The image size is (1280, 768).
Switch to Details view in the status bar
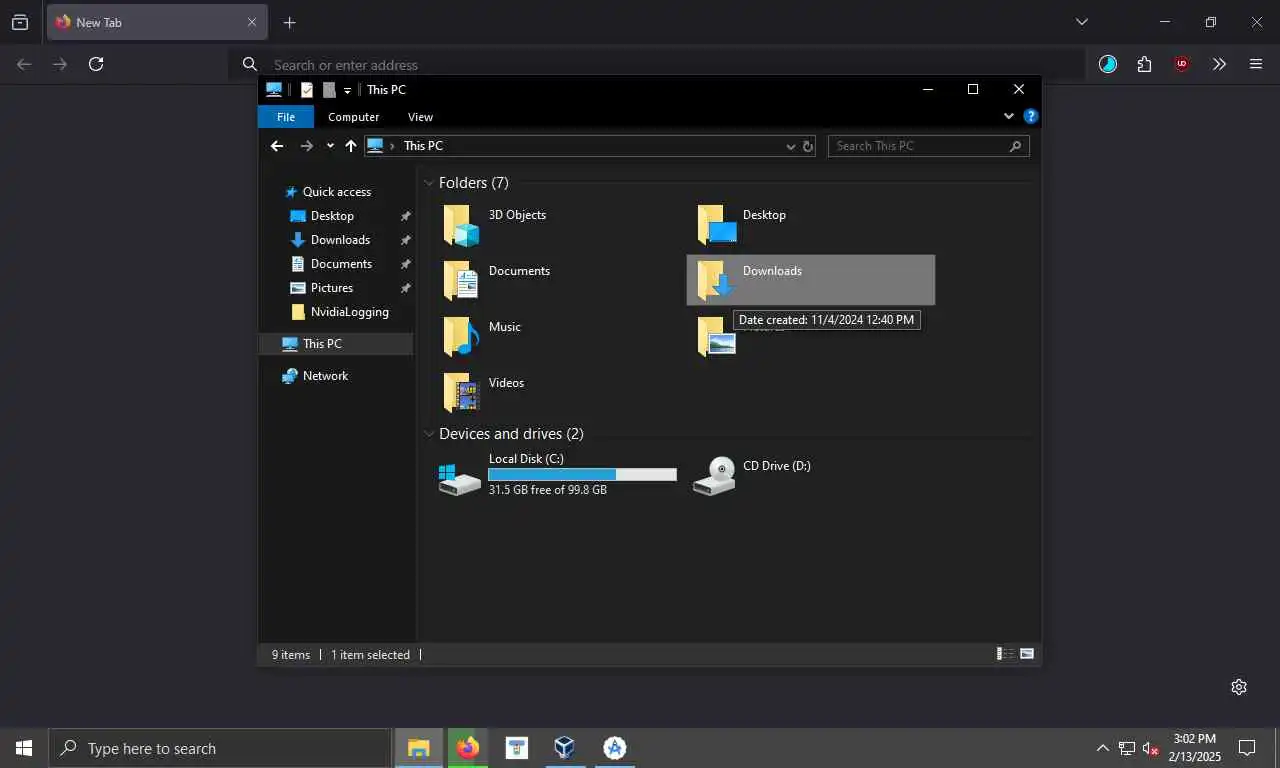[x=1004, y=654]
